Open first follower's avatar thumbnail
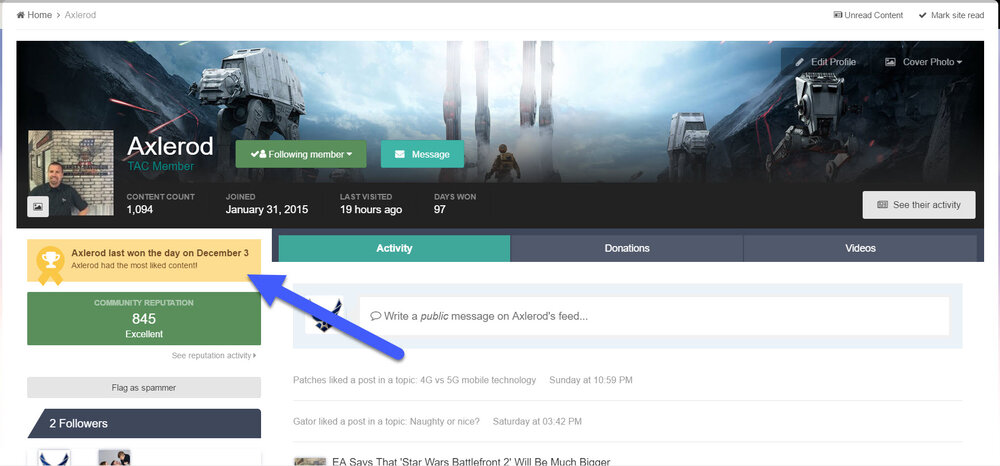 (54, 457)
